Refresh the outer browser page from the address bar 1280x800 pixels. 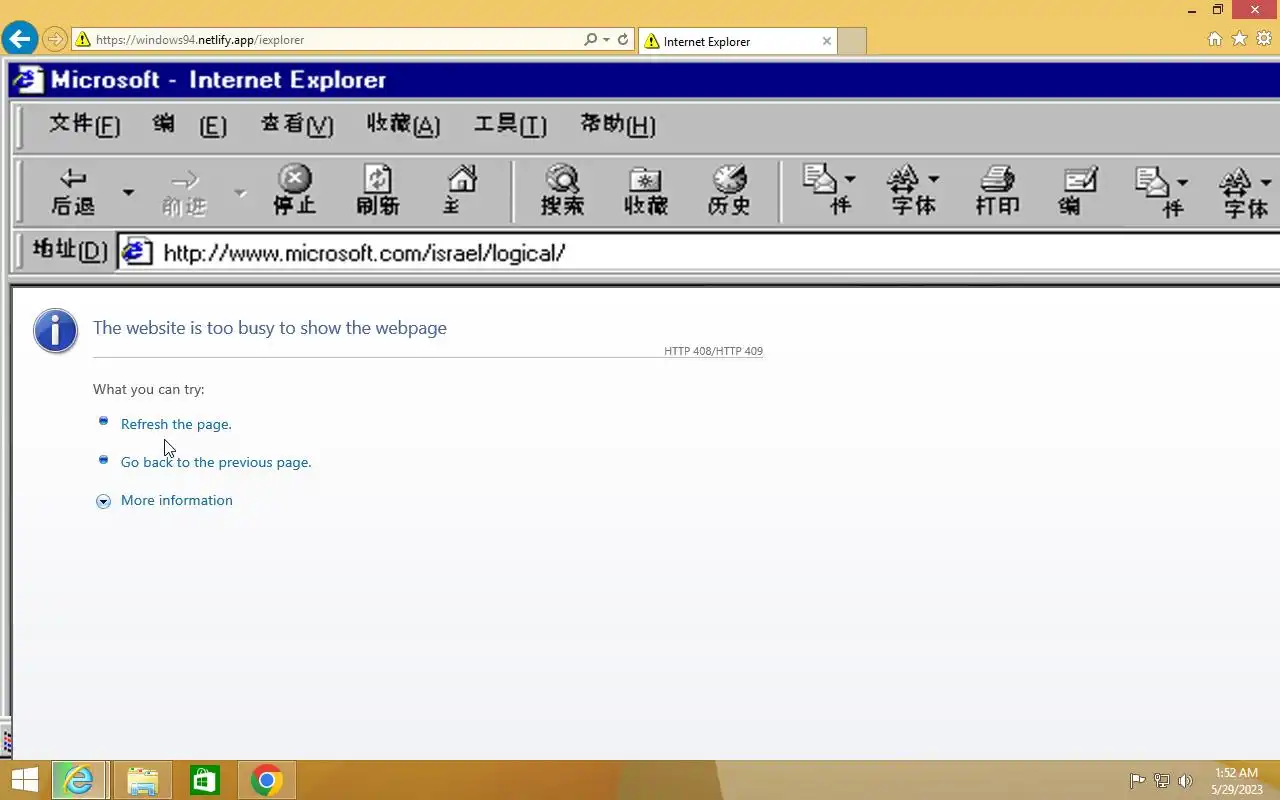click(623, 40)
